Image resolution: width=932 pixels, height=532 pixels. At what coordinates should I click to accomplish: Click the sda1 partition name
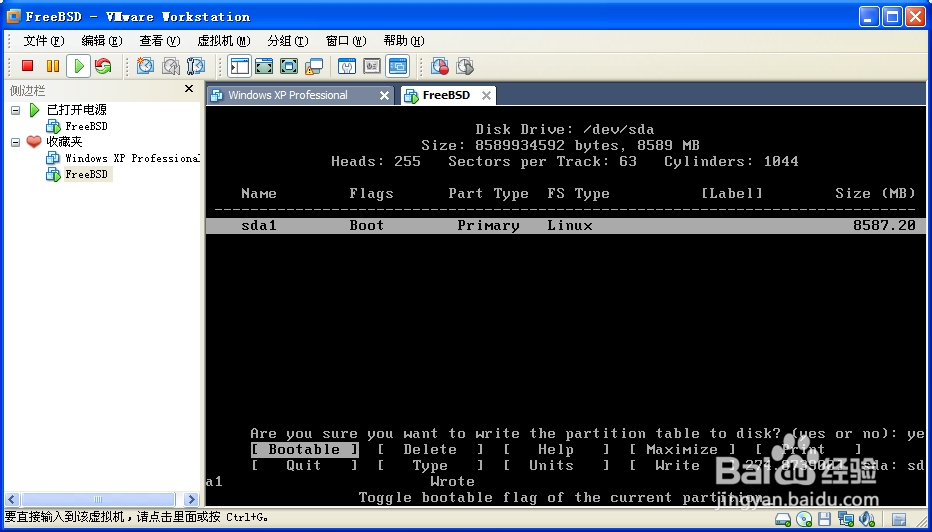[259, 226]
